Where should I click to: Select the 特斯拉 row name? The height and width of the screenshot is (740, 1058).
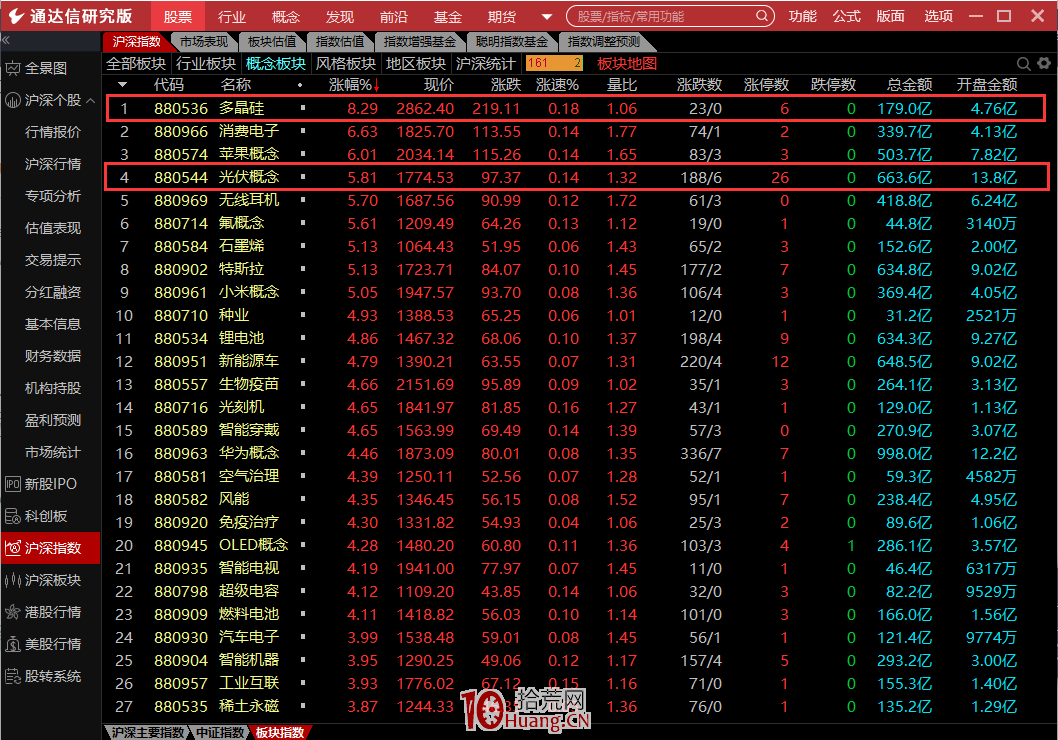pos(242,269)
